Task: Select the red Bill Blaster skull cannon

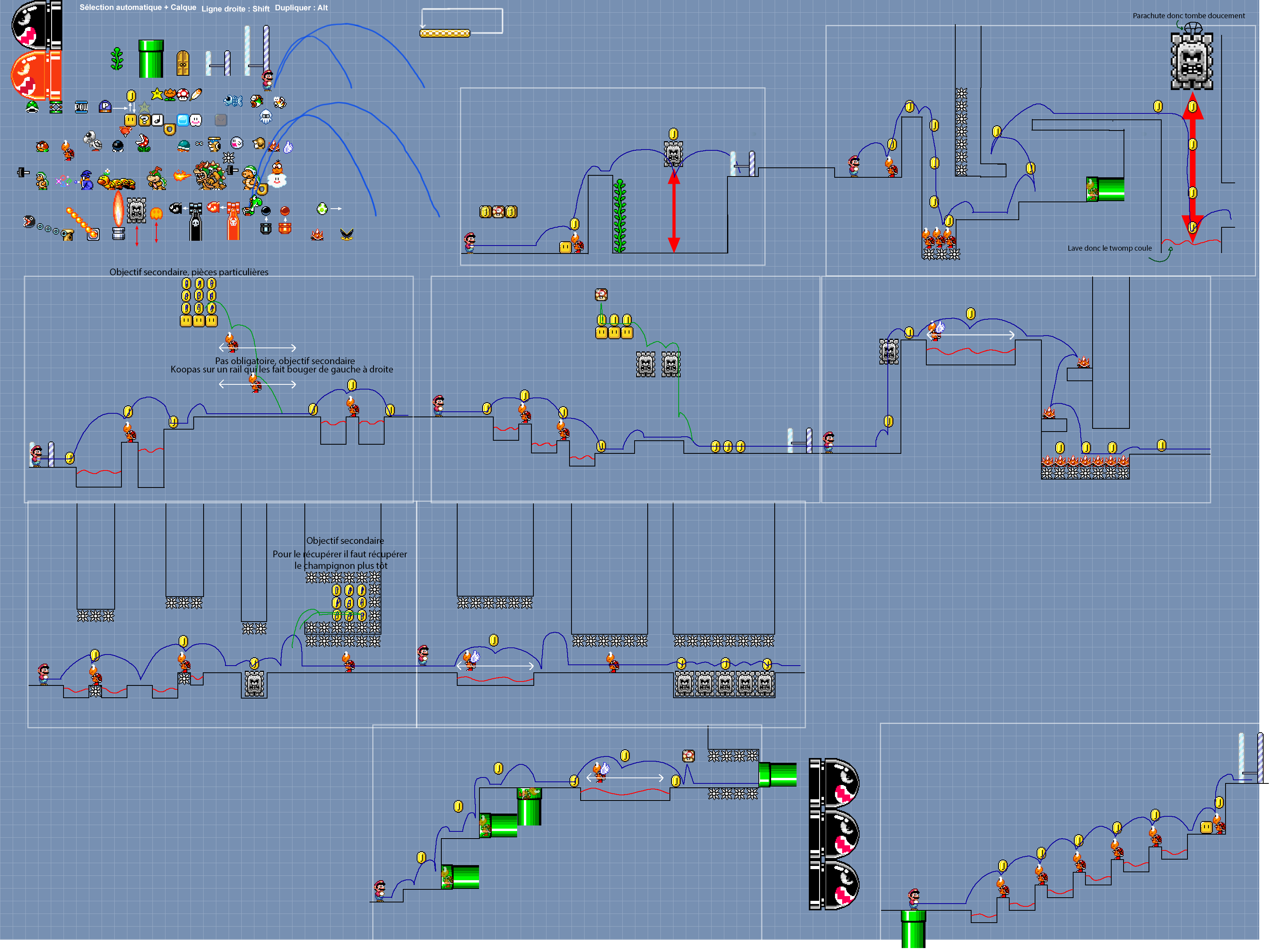Action: 233,221
